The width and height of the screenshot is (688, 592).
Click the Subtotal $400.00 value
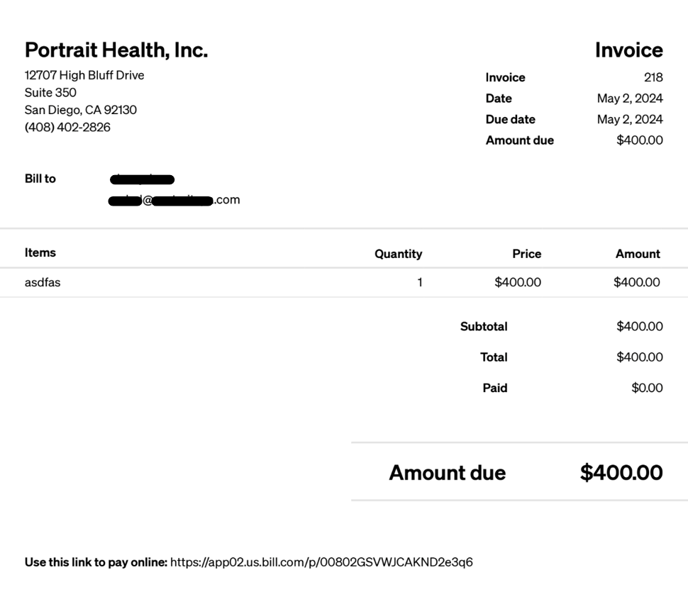tap(639, 326)
